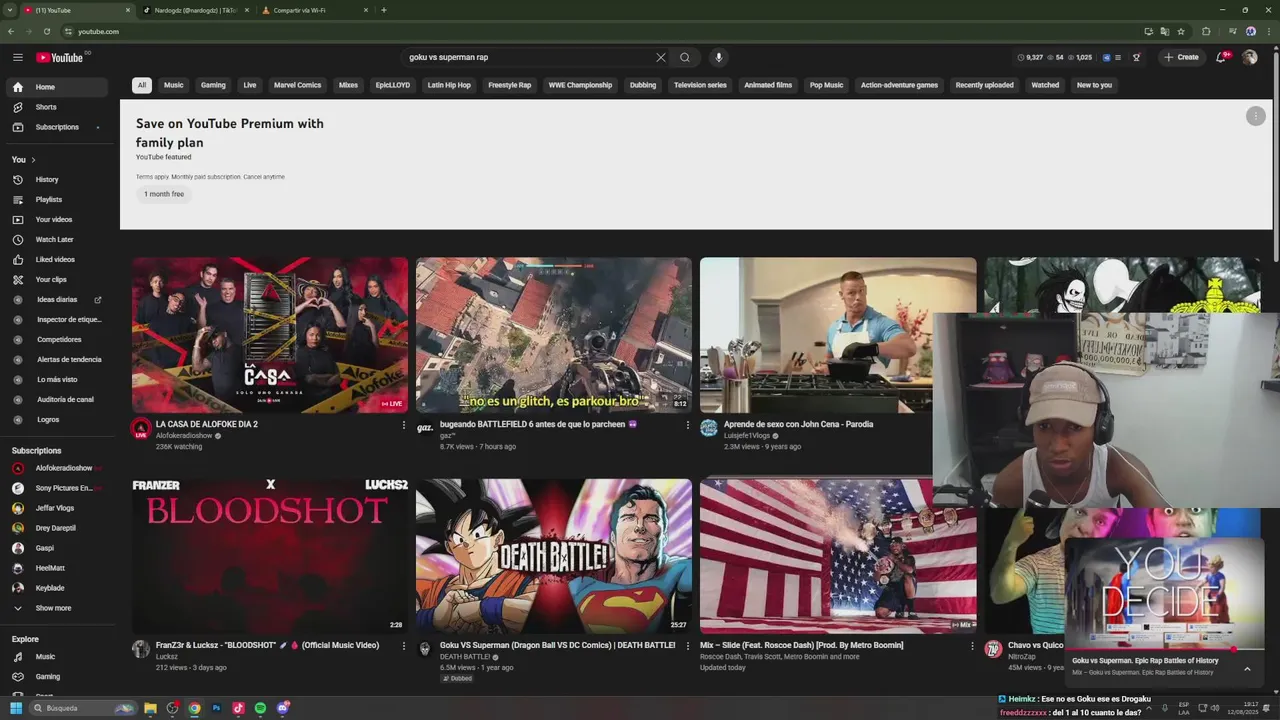Select the All filter chip
This screenshot has height=720, width=1280.
[142, 85]
